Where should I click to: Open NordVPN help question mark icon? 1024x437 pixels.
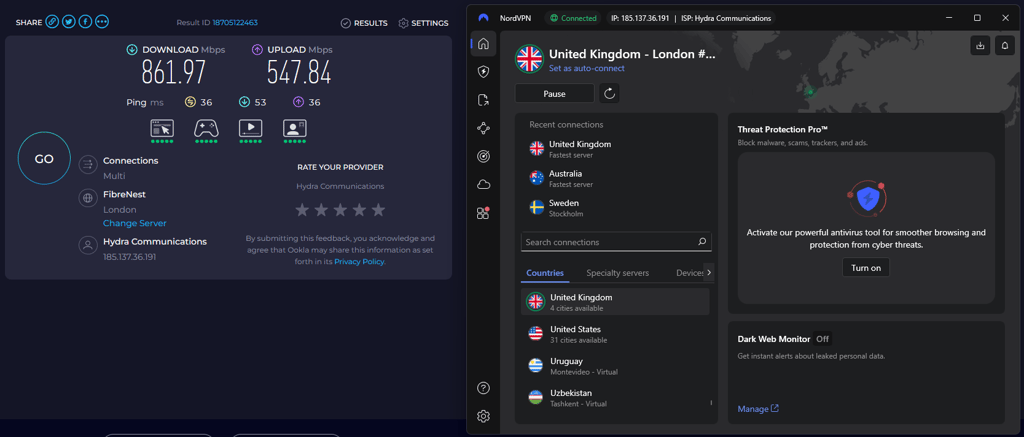pos(483,388)
